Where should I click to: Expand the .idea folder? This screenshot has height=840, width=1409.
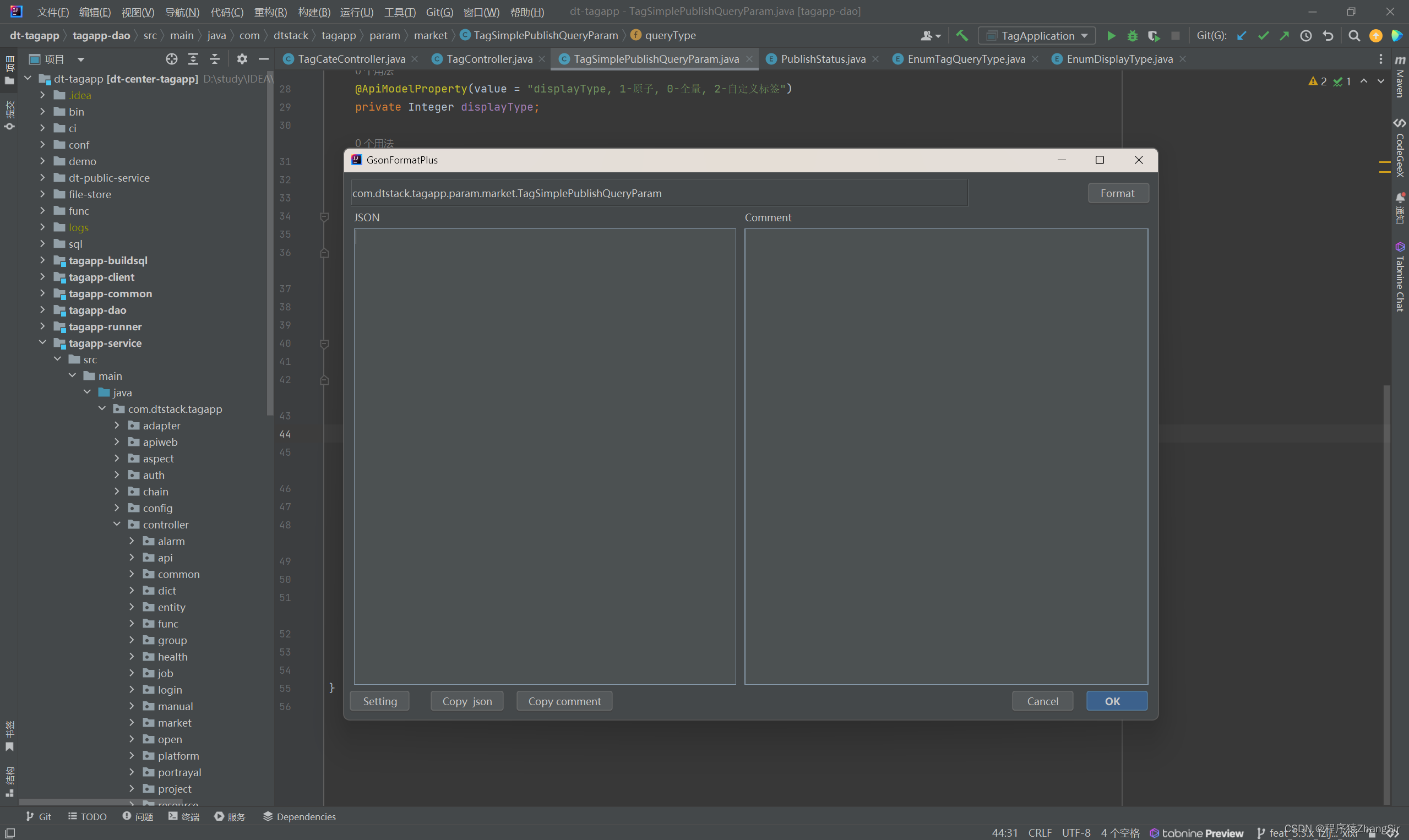(x=42, y=95)
